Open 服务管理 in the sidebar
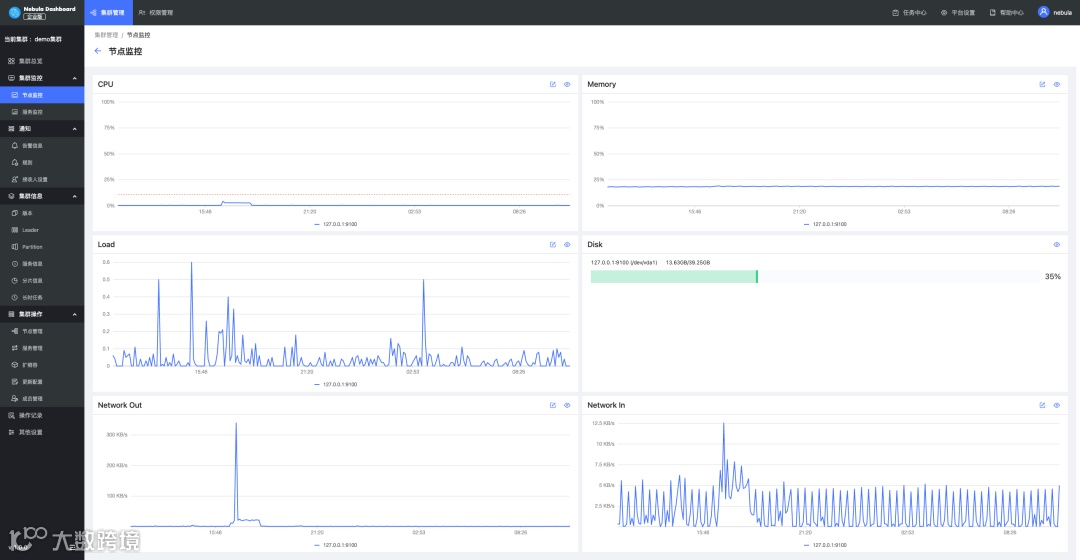Viewport: 1080px width, 560px height. 42,348
